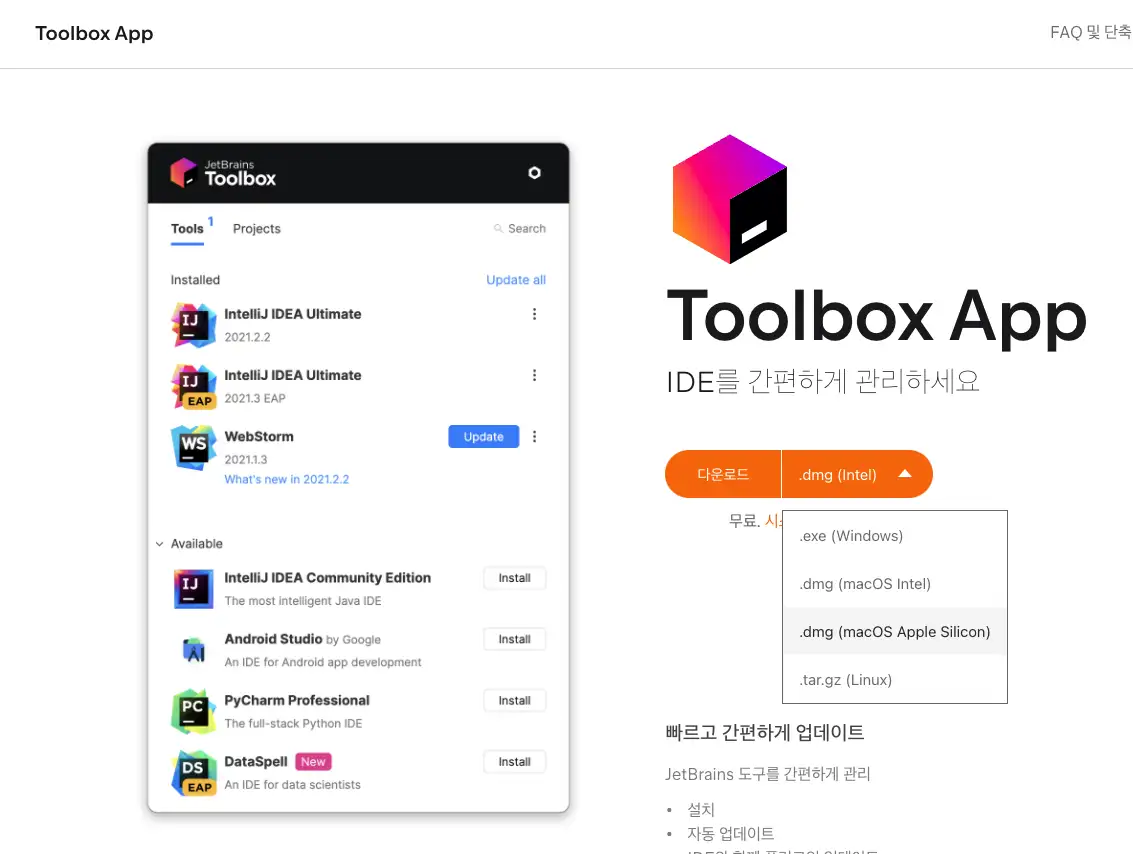The image size is (1133, 854).
Task: Click 'The most intelligent Java IDE' description
Action: [x=303, y=601]
